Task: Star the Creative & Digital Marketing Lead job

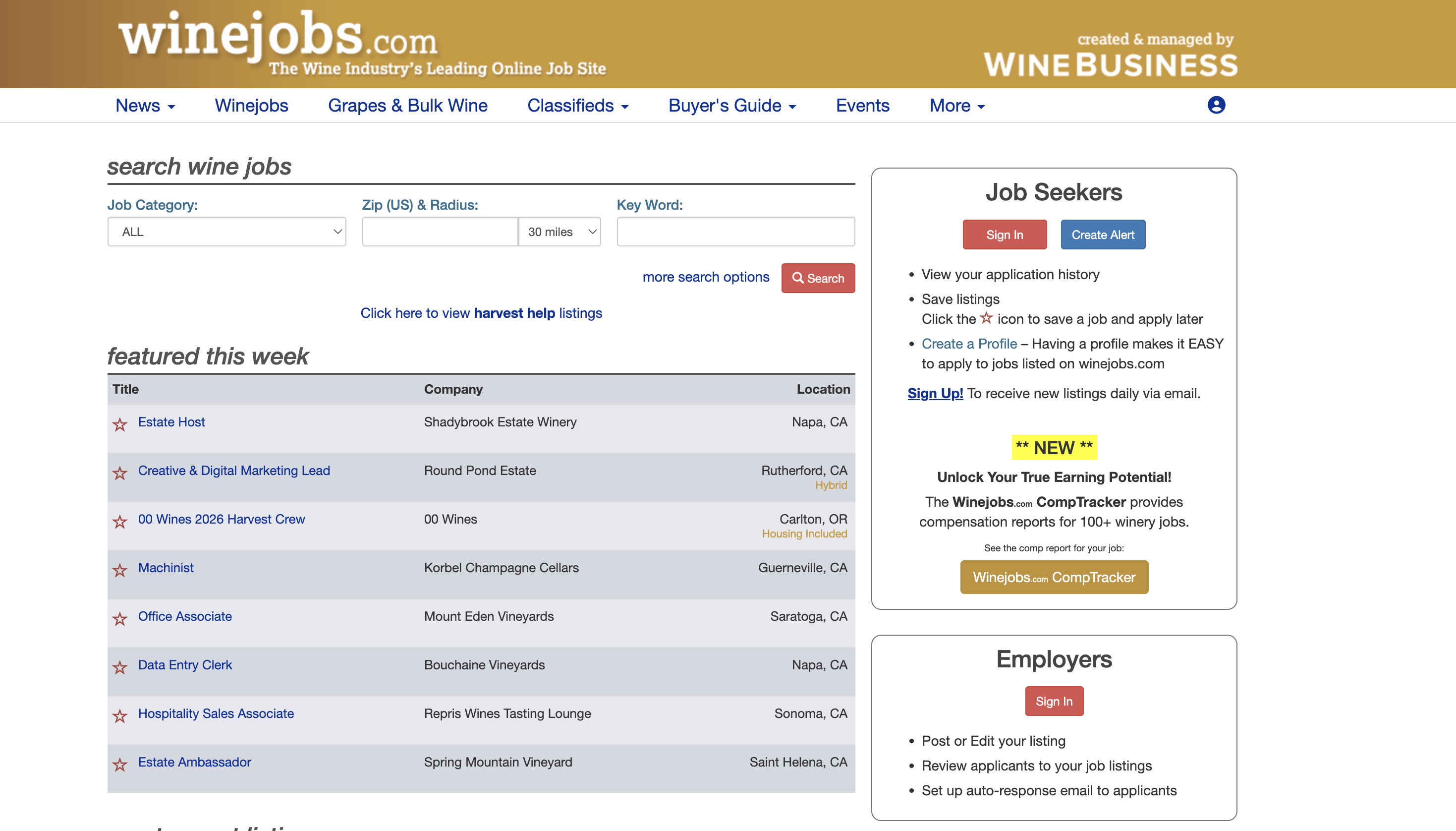Action: click(x=120, y=473)
